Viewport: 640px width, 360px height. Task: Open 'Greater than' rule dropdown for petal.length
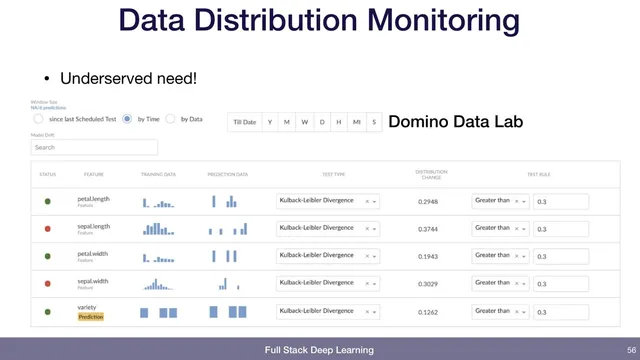pos(500,201)
